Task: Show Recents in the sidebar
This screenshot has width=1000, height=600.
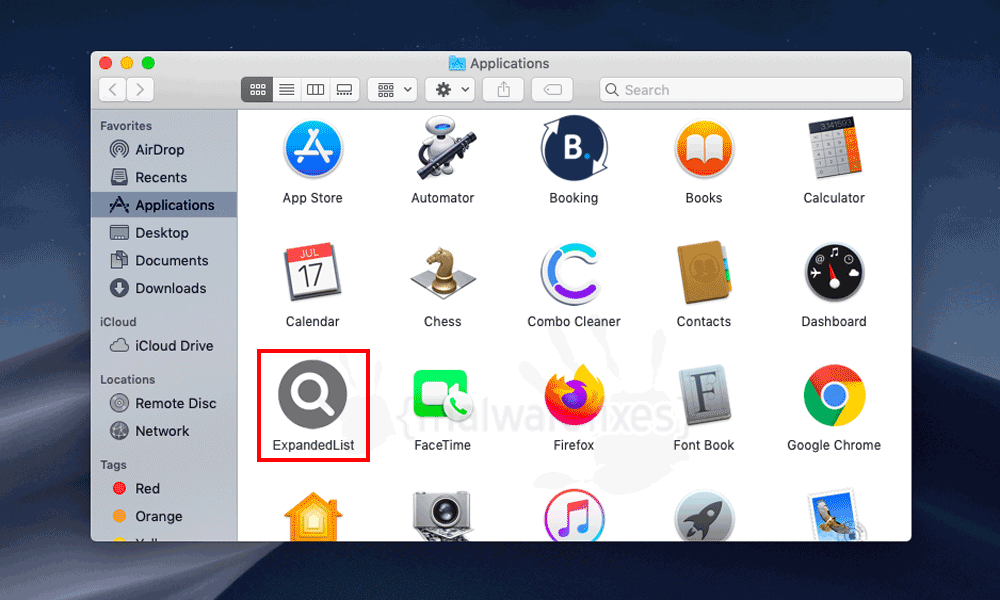Action: click(x=164, y=177)
